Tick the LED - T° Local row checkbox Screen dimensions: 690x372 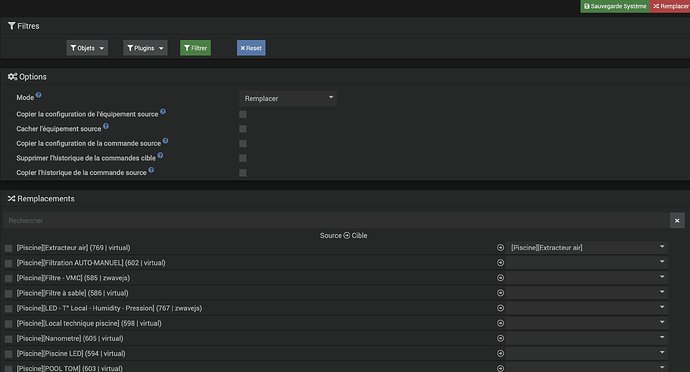pos(8,309)
